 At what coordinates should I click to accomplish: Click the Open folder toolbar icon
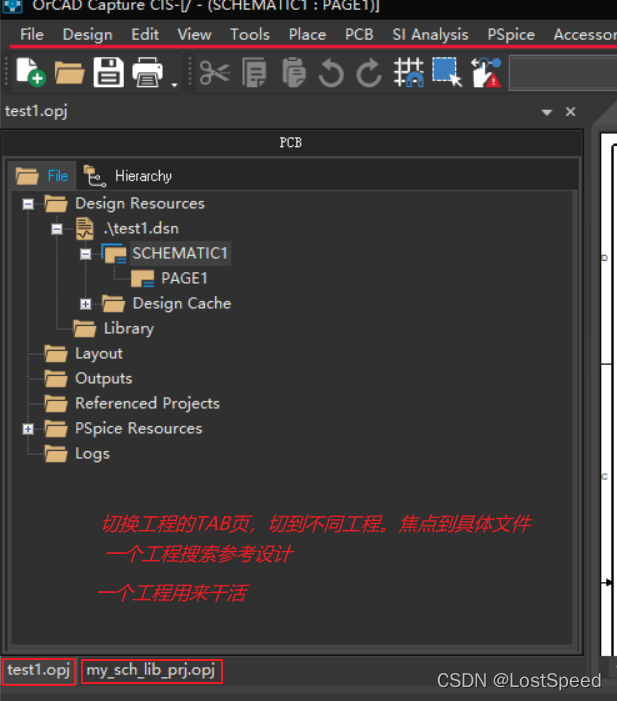pyautogui.click(x=69, y=72)
